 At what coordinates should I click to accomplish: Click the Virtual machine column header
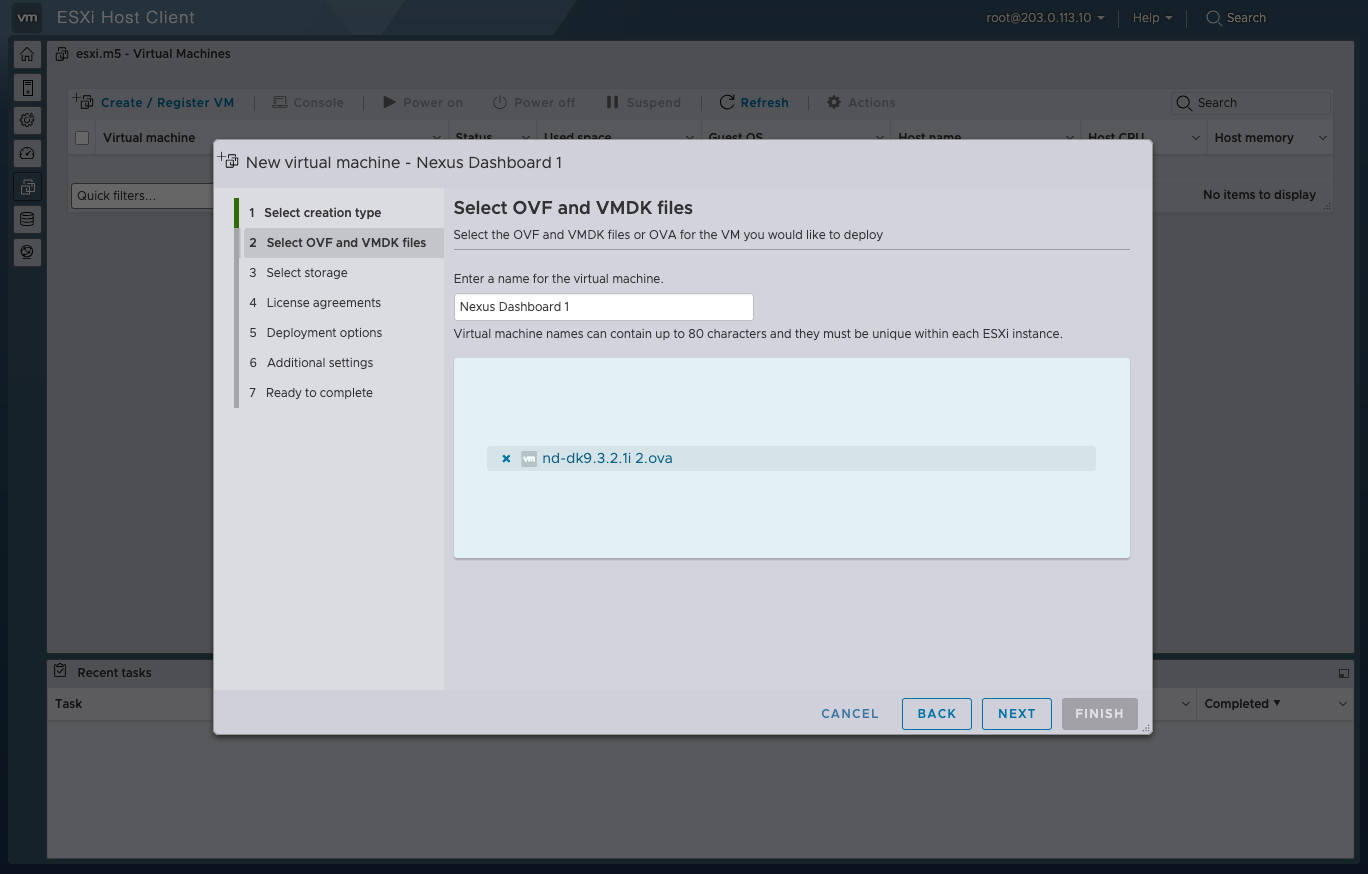[149, 138]
